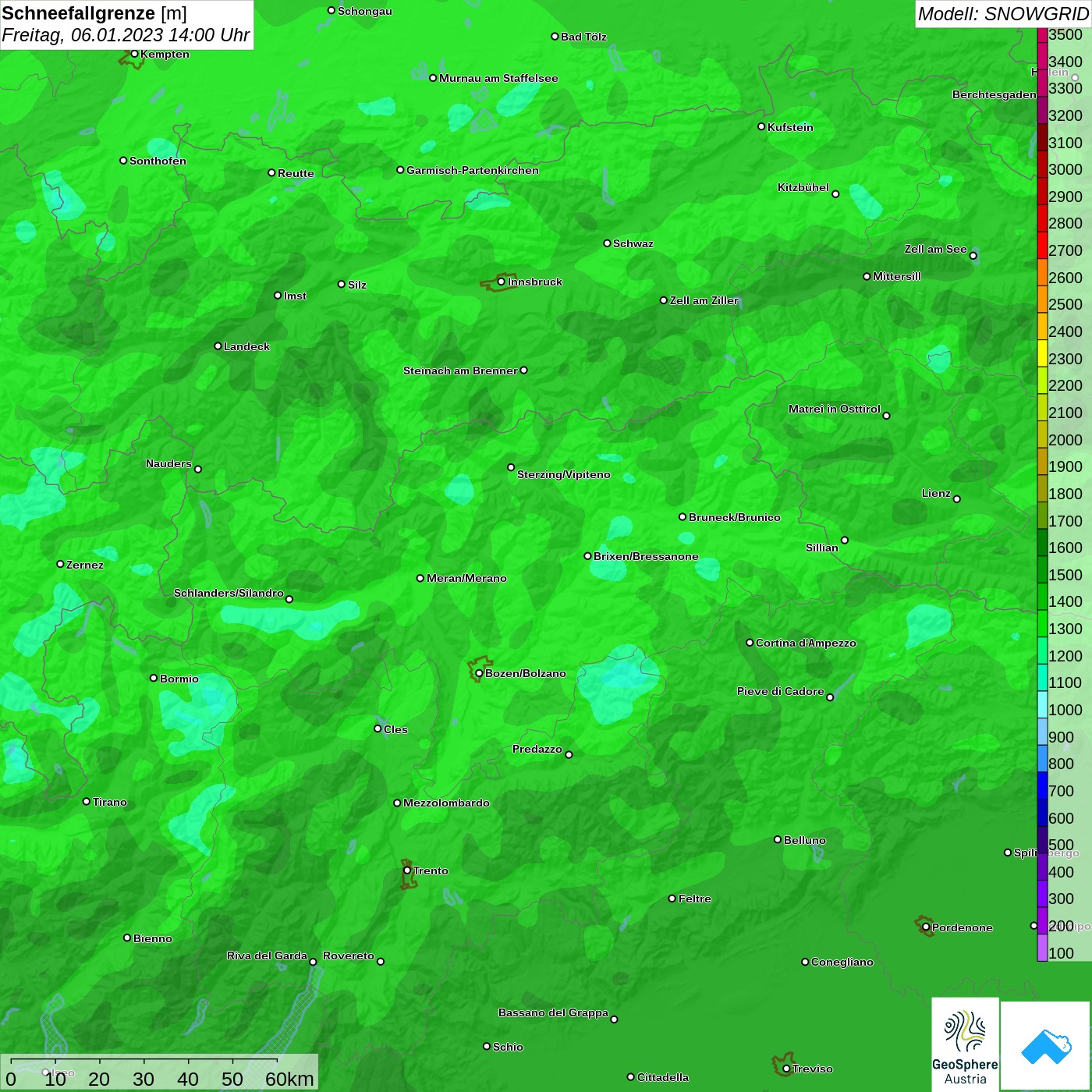
Task: Click the Feltre marker dot
Action: pyautogui.click(x=672, y=899)
